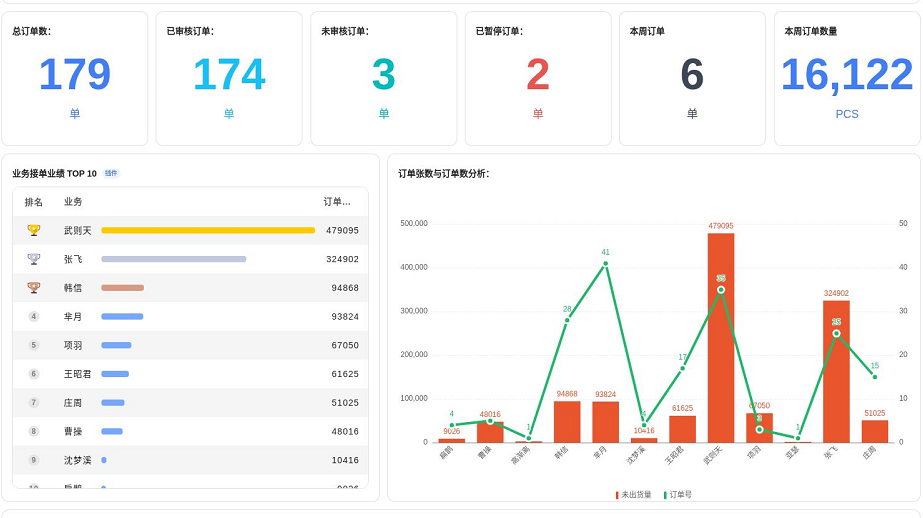Click the chart bar labeled 61625
The height and width of the screenshot is (518, 923).
[x=682, y=429]
